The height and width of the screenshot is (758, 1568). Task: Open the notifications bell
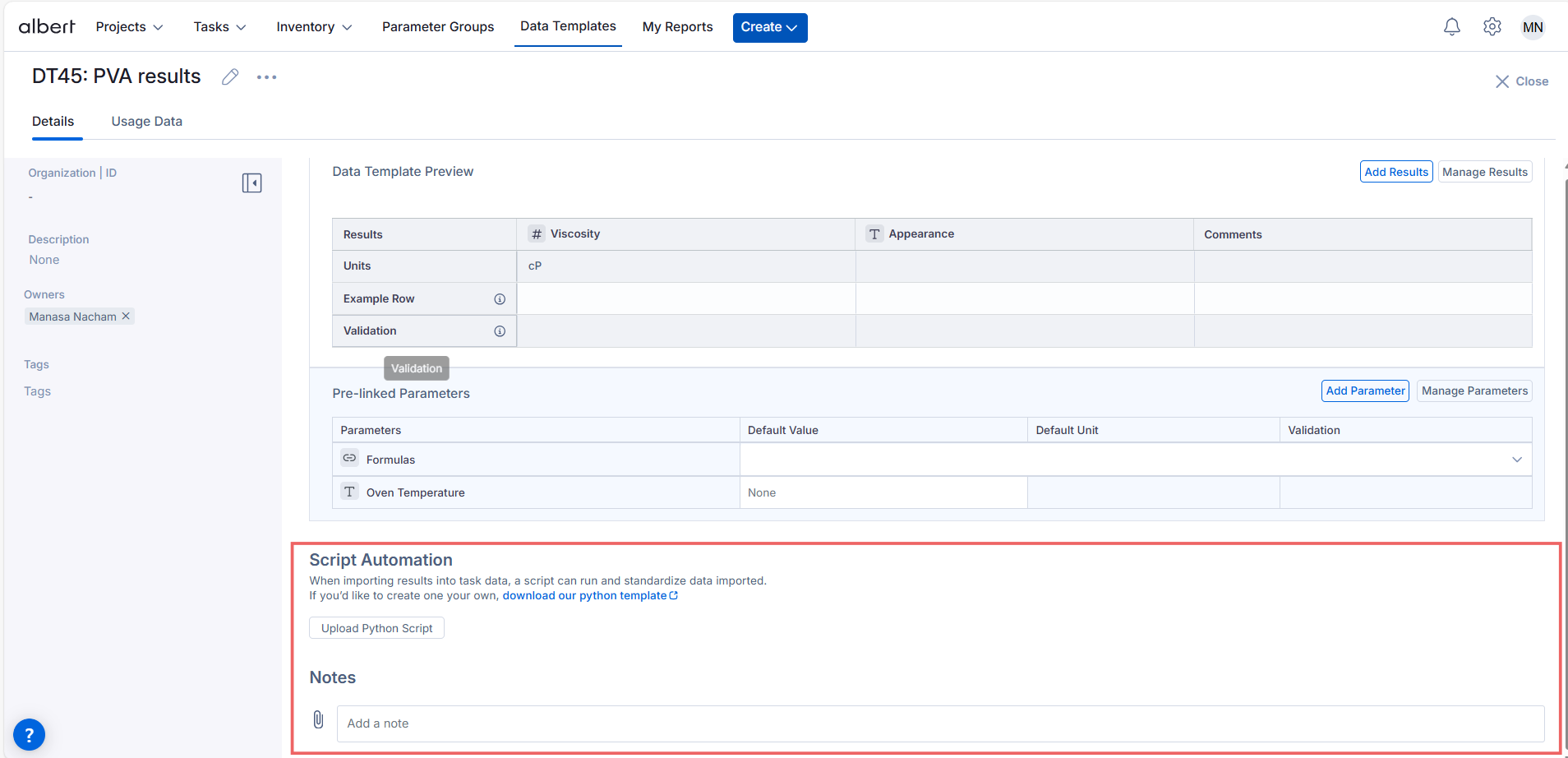(x=1451, y=27)
